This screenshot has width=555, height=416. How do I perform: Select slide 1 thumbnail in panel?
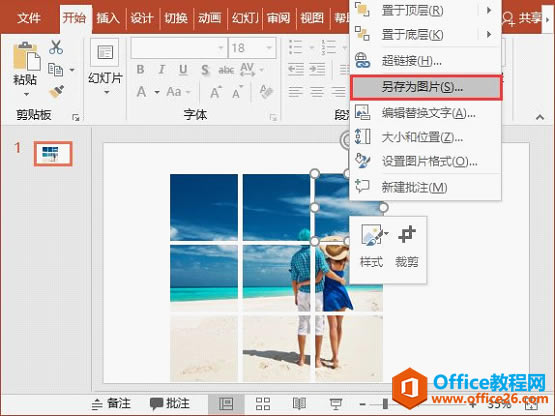point(53,154)
